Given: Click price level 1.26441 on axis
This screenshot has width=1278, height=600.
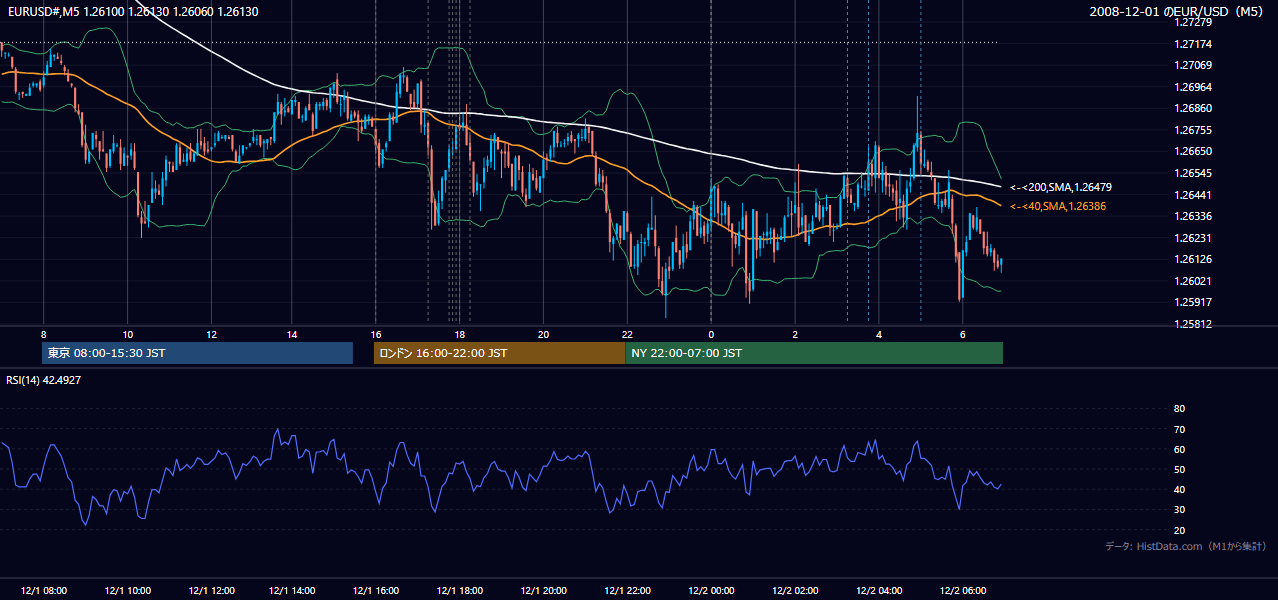Looking at the screenshot, I should coord(1193,195).
